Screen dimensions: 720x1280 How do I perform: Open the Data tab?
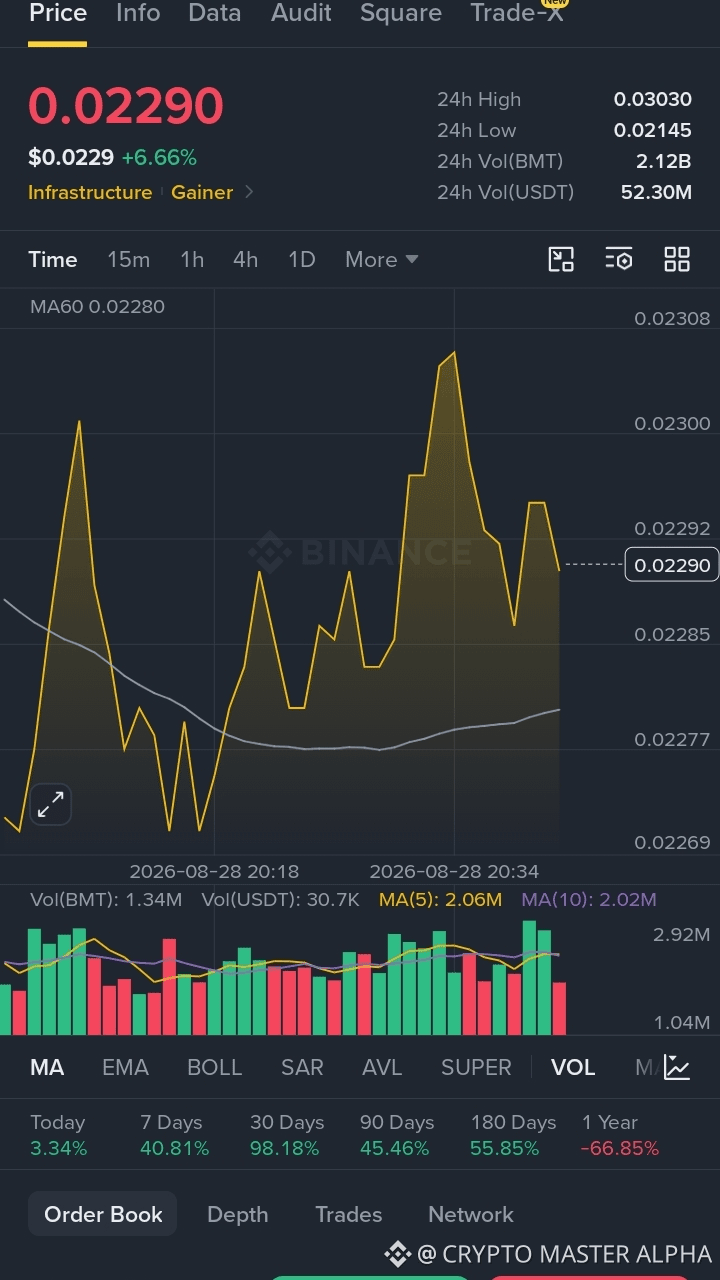click(215, 13)
